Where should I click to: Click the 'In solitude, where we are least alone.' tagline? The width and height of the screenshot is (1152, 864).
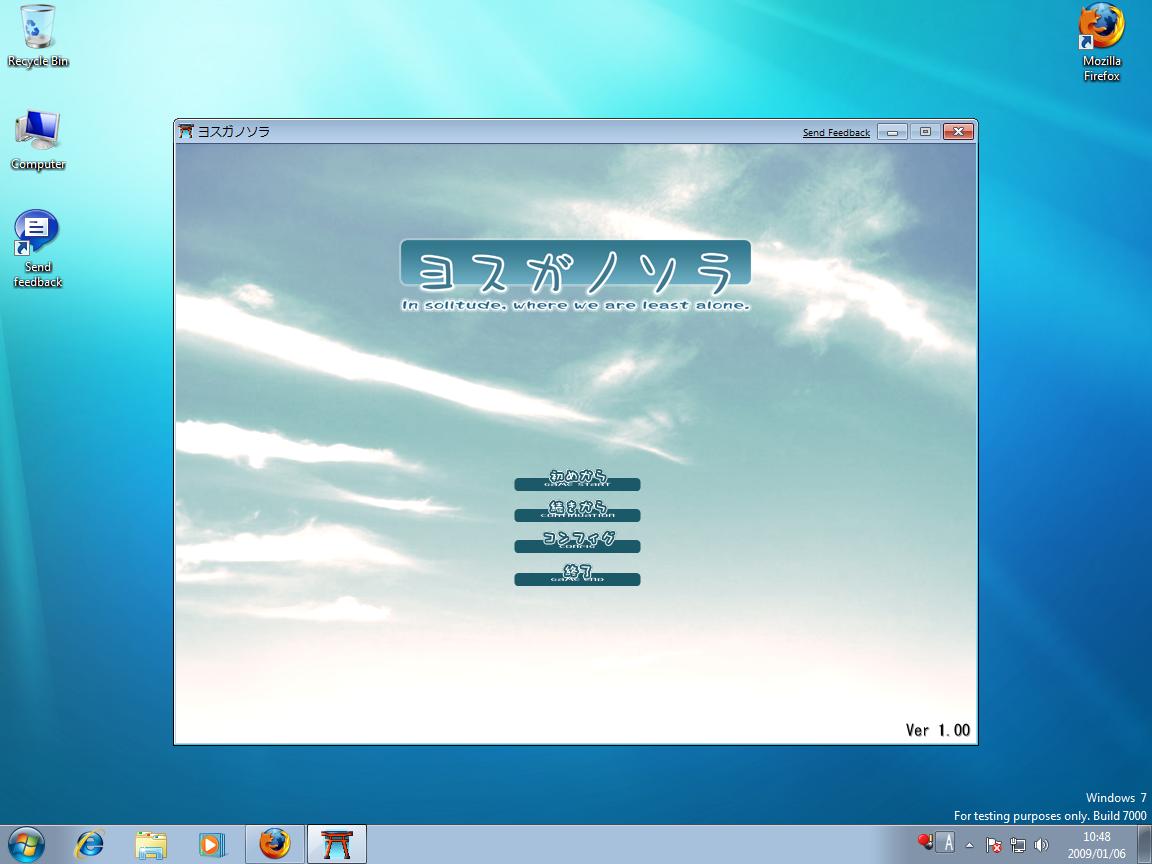click(575, 305)
